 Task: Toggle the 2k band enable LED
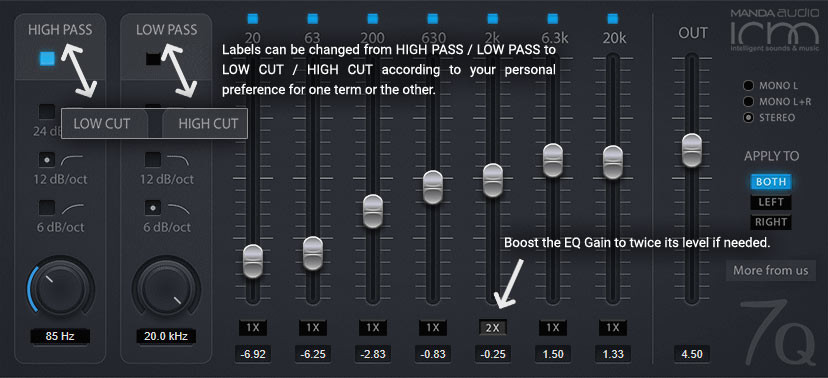tap(493, 19)
